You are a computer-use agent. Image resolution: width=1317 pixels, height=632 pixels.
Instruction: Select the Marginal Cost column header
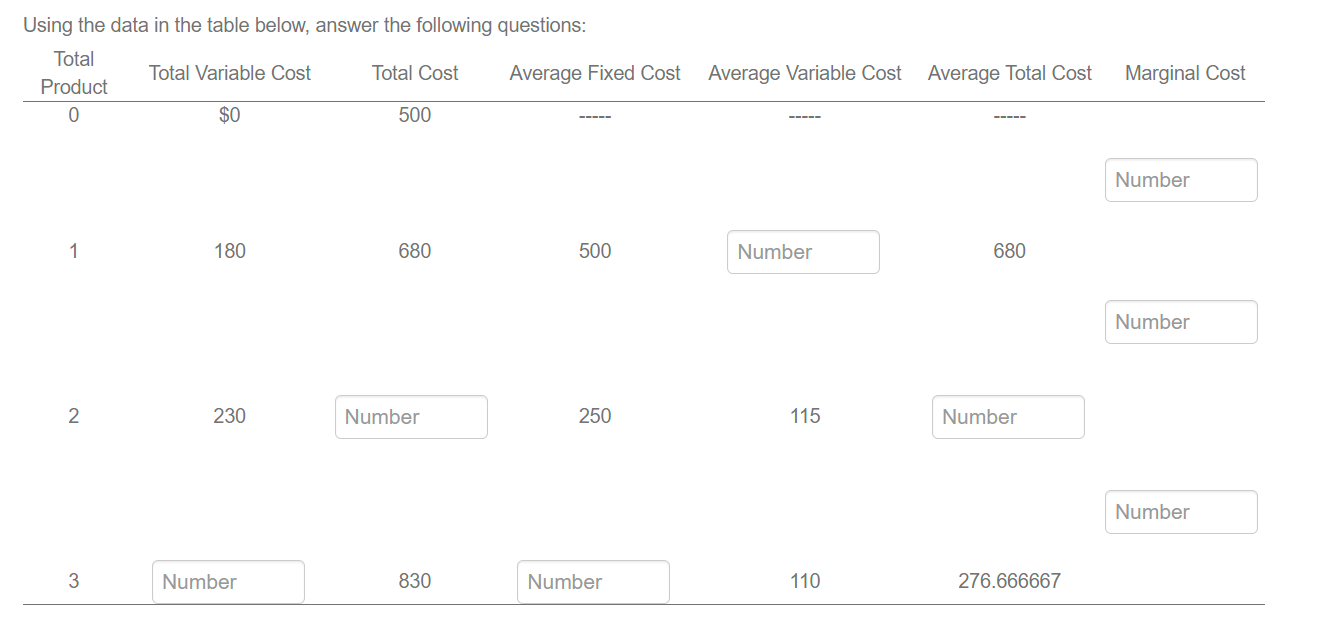1184,72
